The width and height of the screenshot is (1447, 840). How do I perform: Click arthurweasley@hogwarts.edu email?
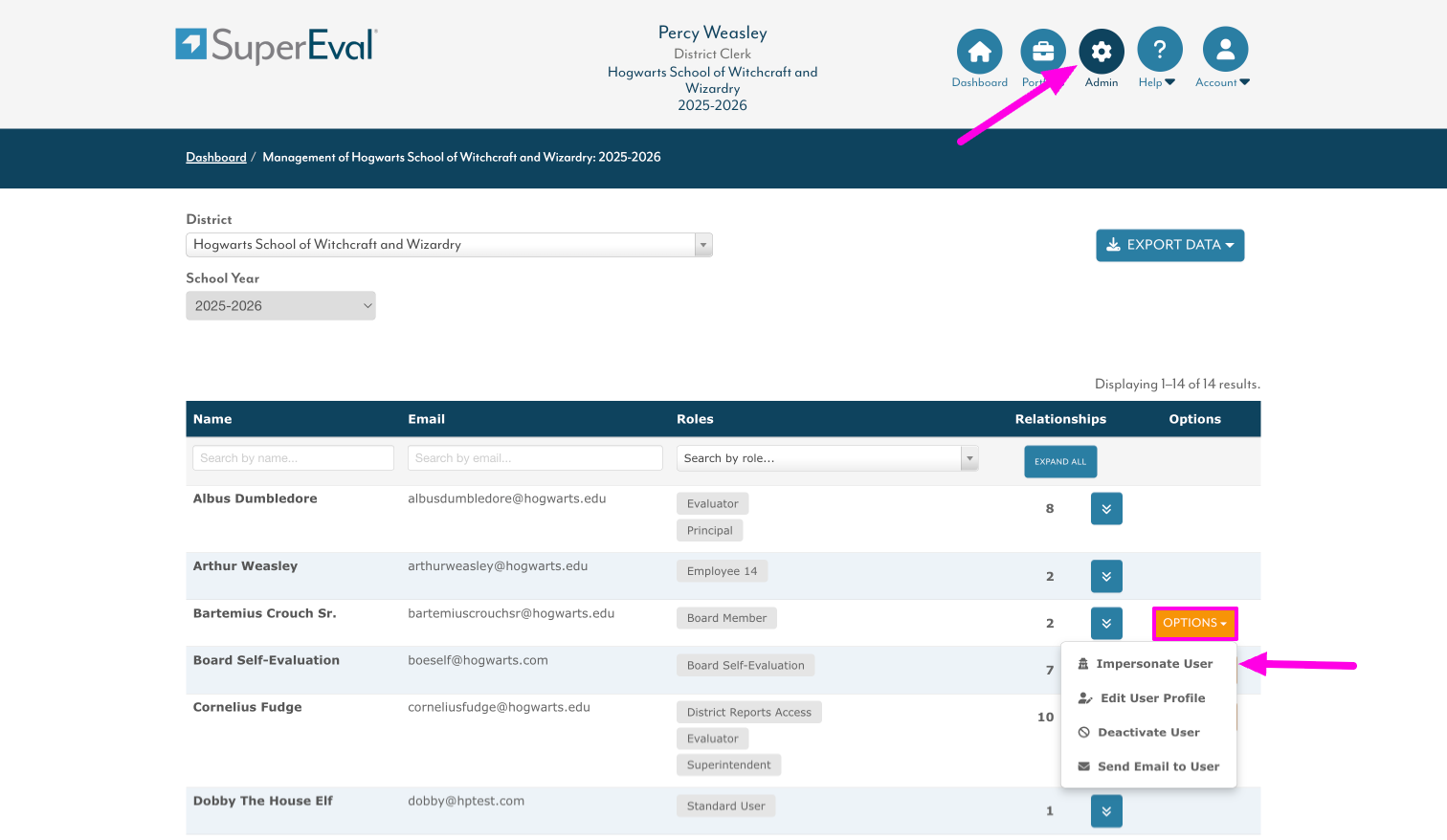click(498, 566)
